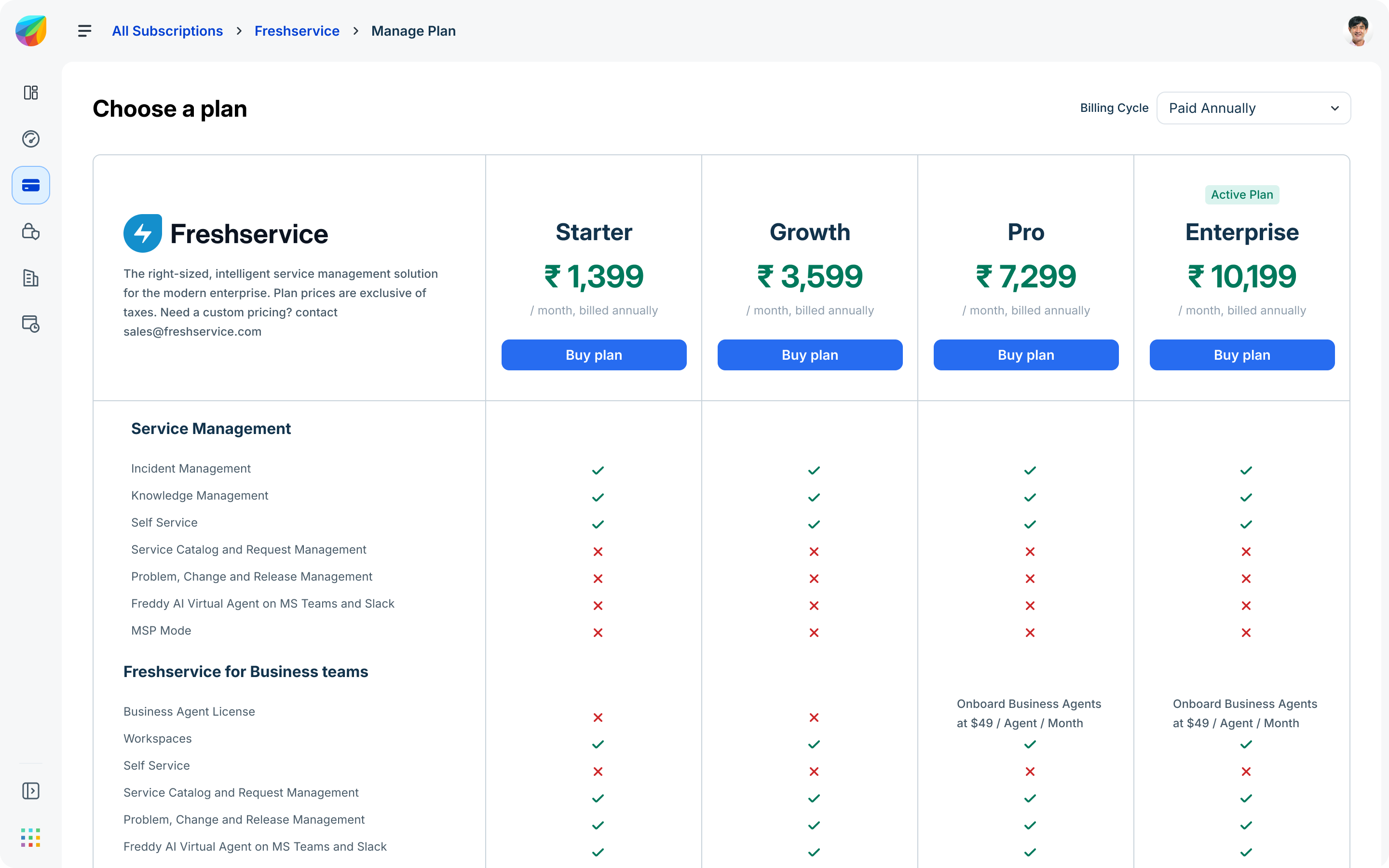The height and width of the screenshot is (868, 1389).
Task: Navigate to Freshservice breadcrumb link
Action: pyautogui.click(x=297, y=31)
